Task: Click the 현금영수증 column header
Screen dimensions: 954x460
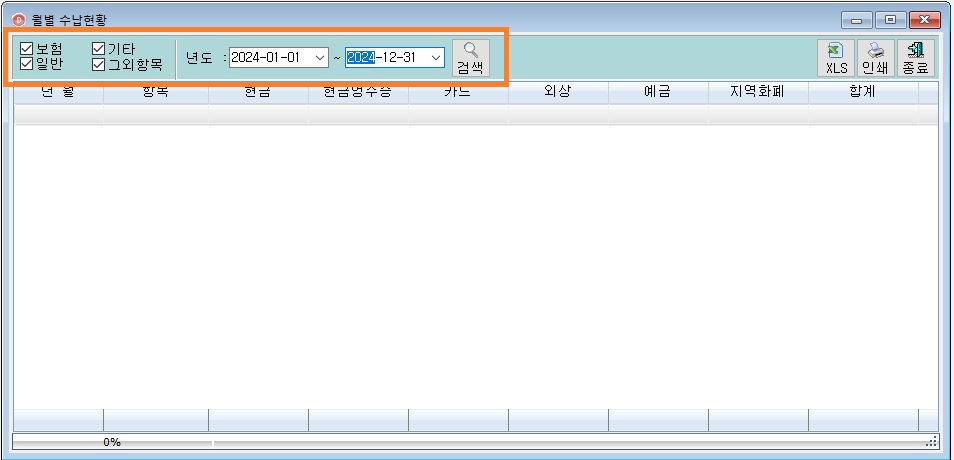Action: pyautogui.click(x=358, y=92)
